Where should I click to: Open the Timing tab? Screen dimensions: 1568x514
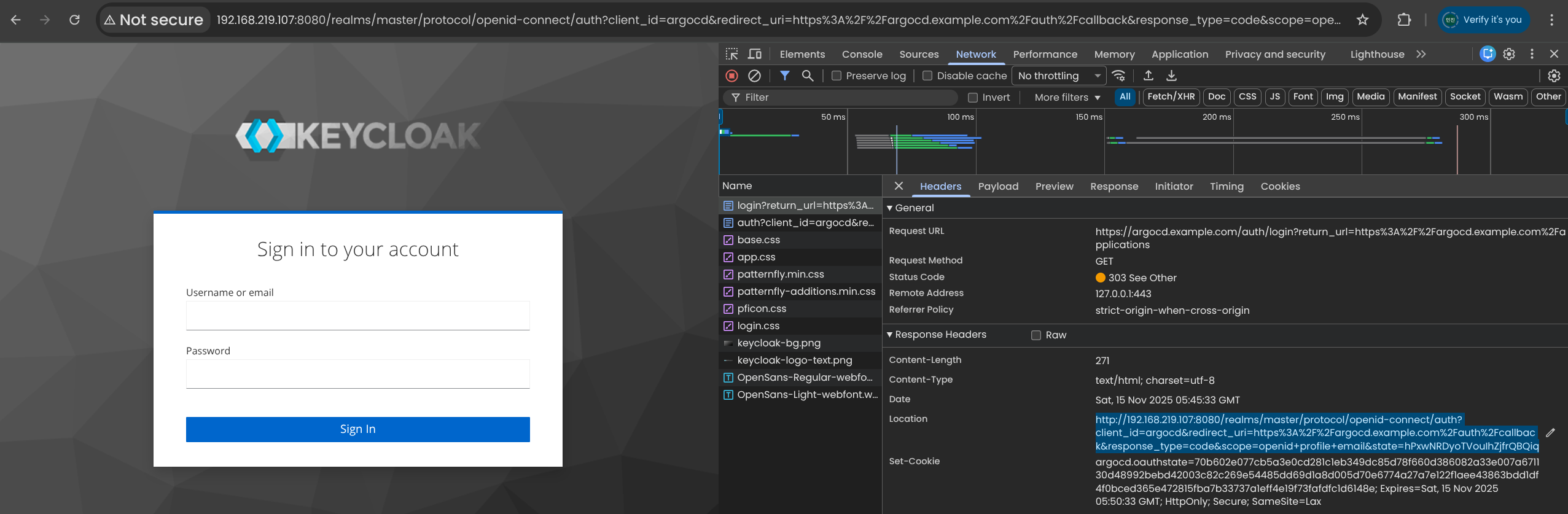[1227, 186]
